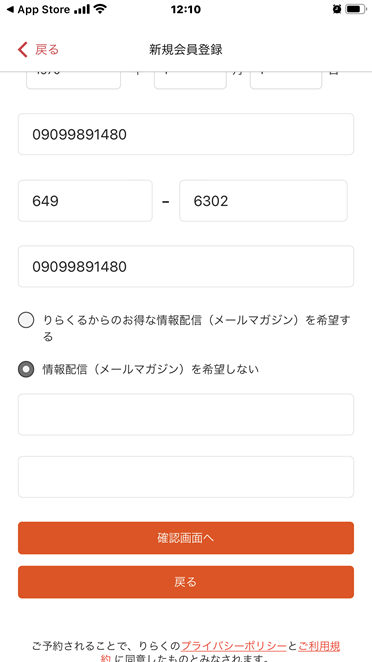Tap the red back chevron icon
Image resolution: width=372 pixels, height=662 pixels.
coord(22,50)
